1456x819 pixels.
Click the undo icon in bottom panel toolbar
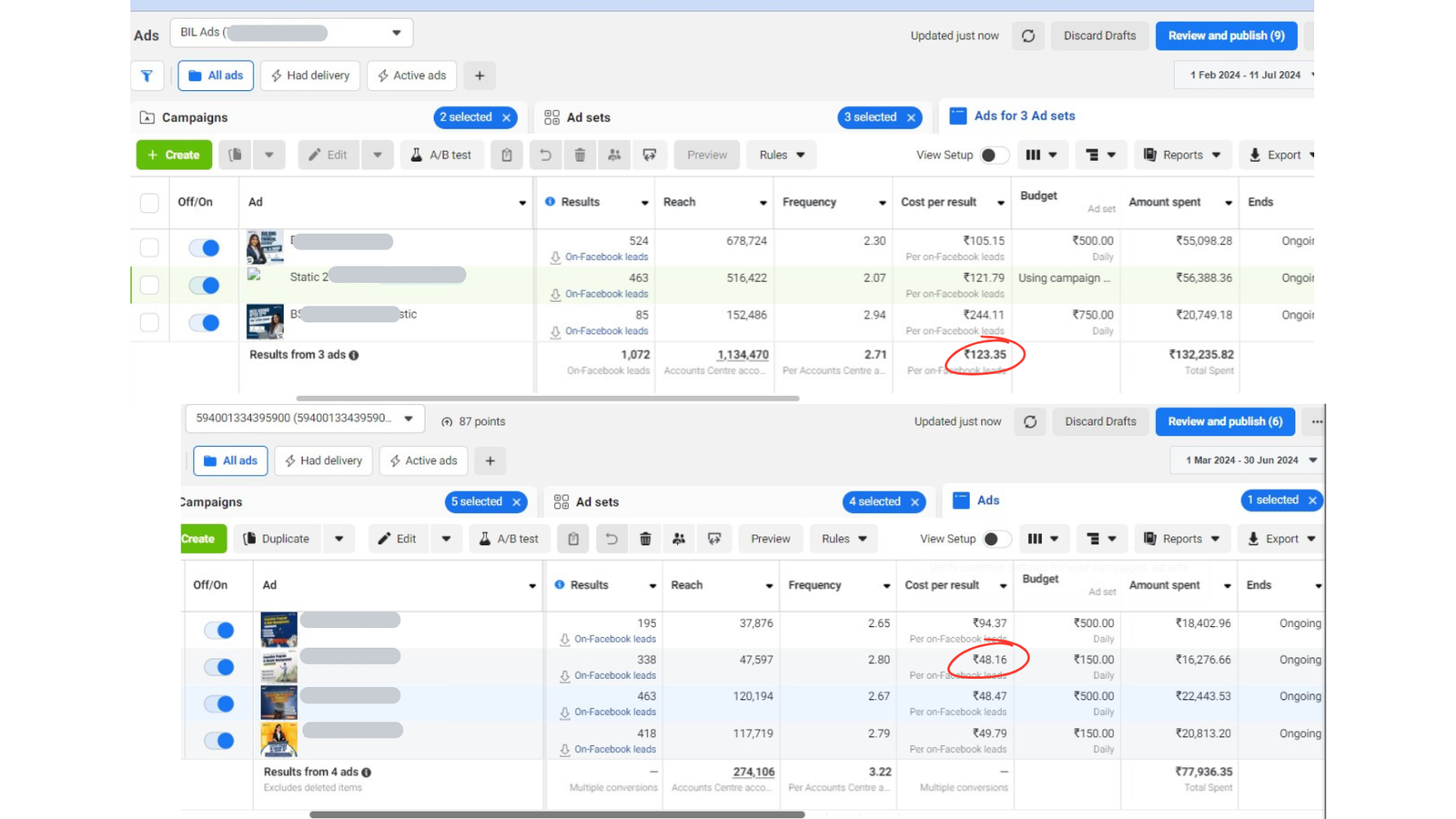tap(612, 539)
